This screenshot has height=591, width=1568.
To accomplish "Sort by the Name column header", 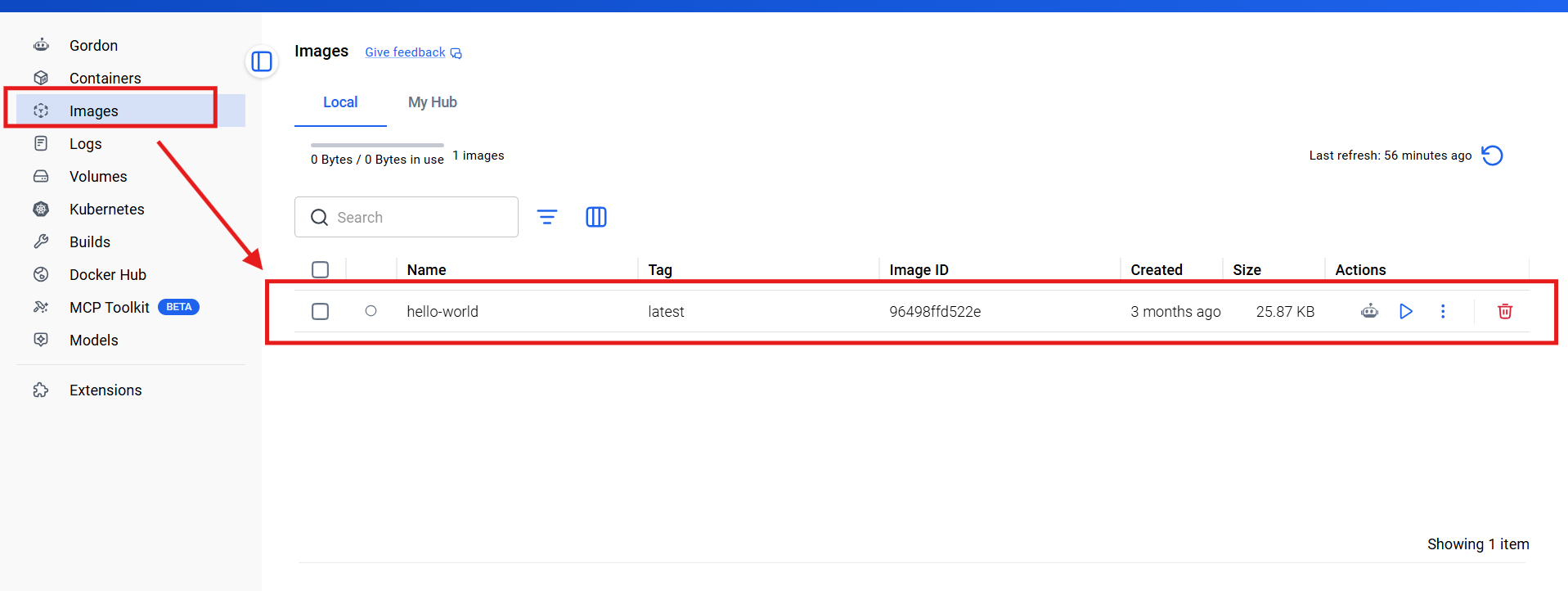I will (x=426, y=269).
